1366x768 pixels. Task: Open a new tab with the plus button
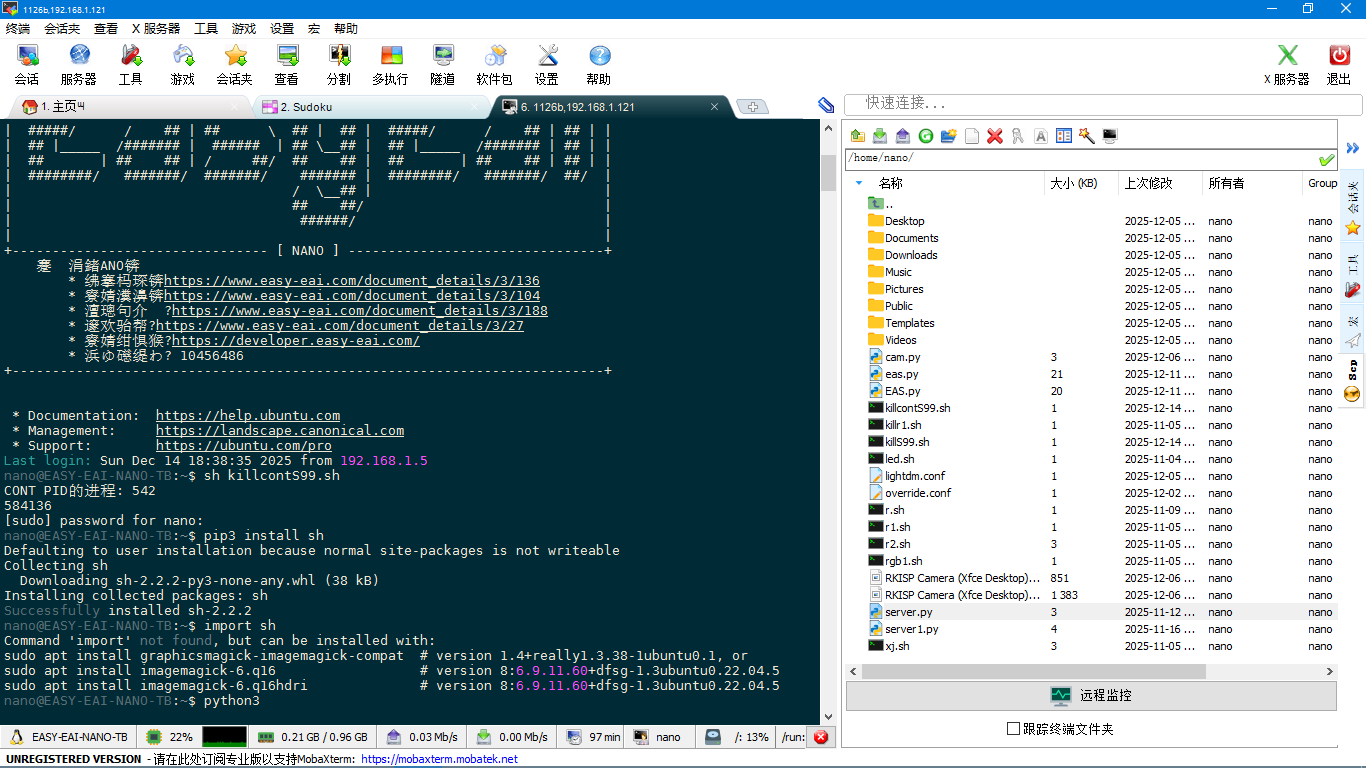[752, 107]
